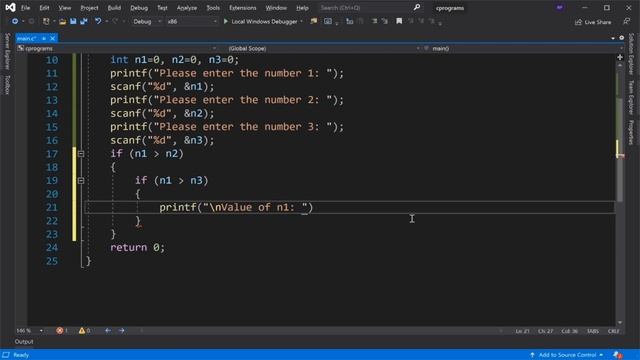
Task: Open the Server Explorer side tab
Action: (7, 51)
